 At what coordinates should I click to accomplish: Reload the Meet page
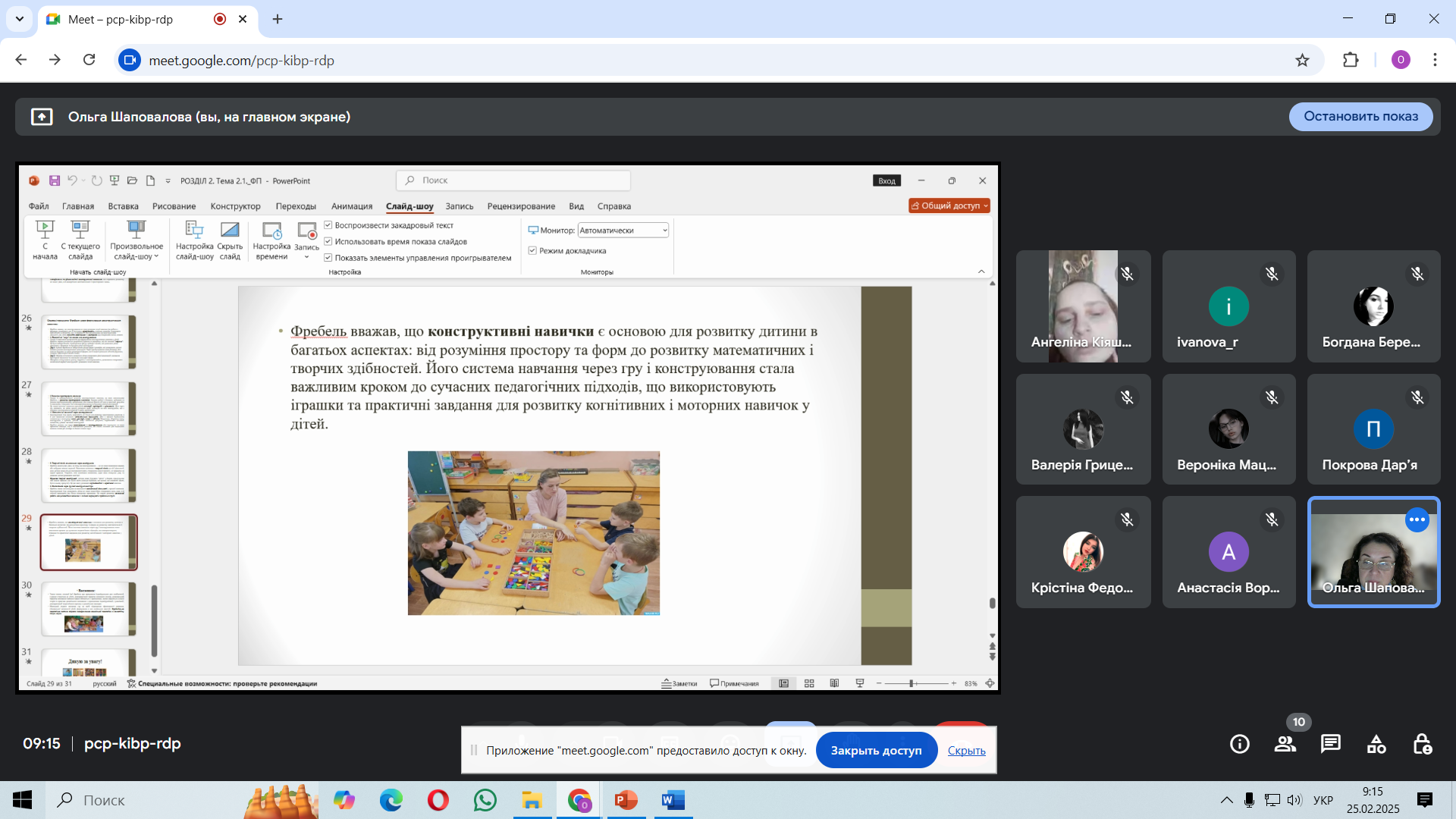89,60
